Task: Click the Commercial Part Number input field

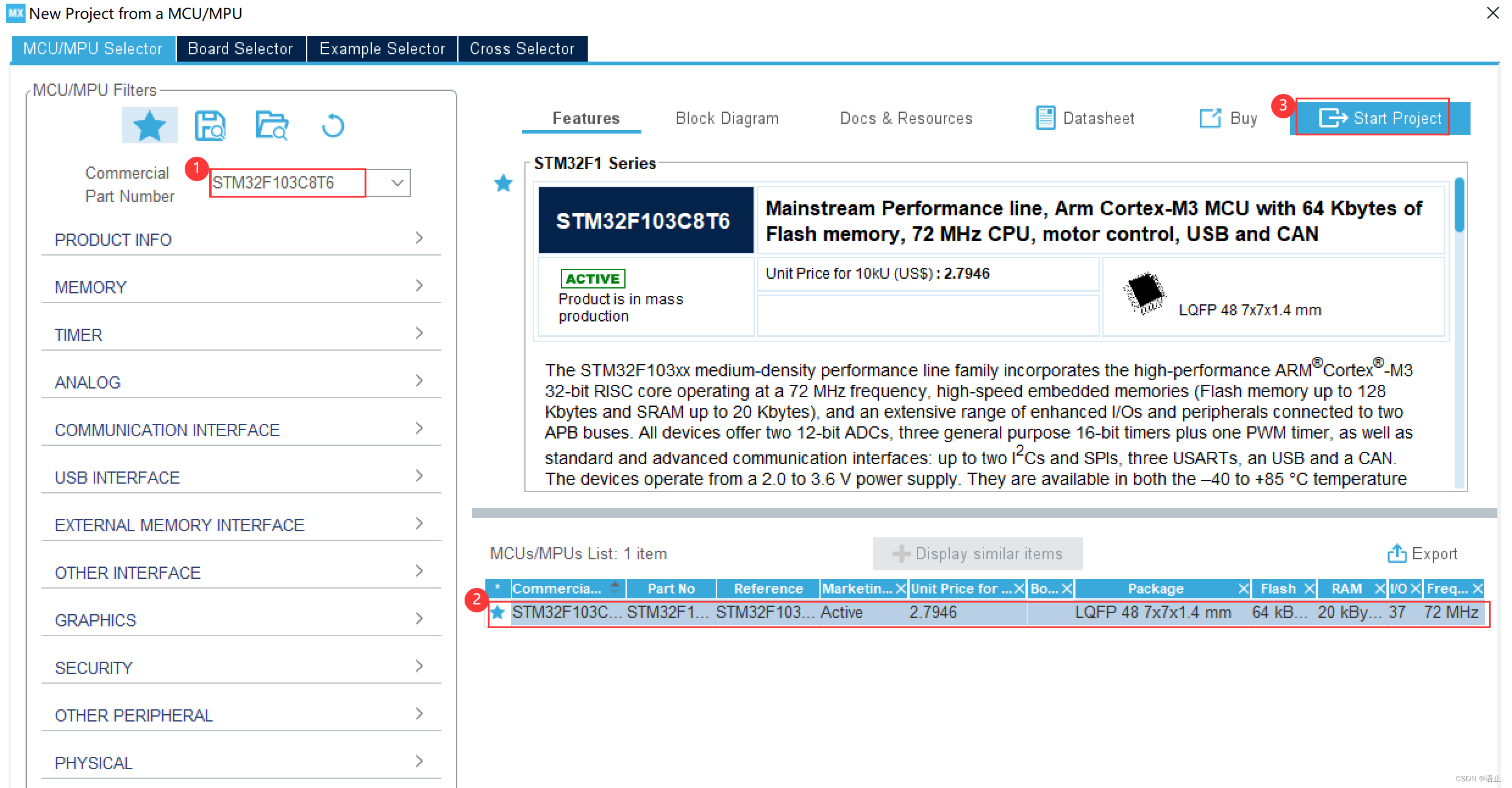Action: 287,183
